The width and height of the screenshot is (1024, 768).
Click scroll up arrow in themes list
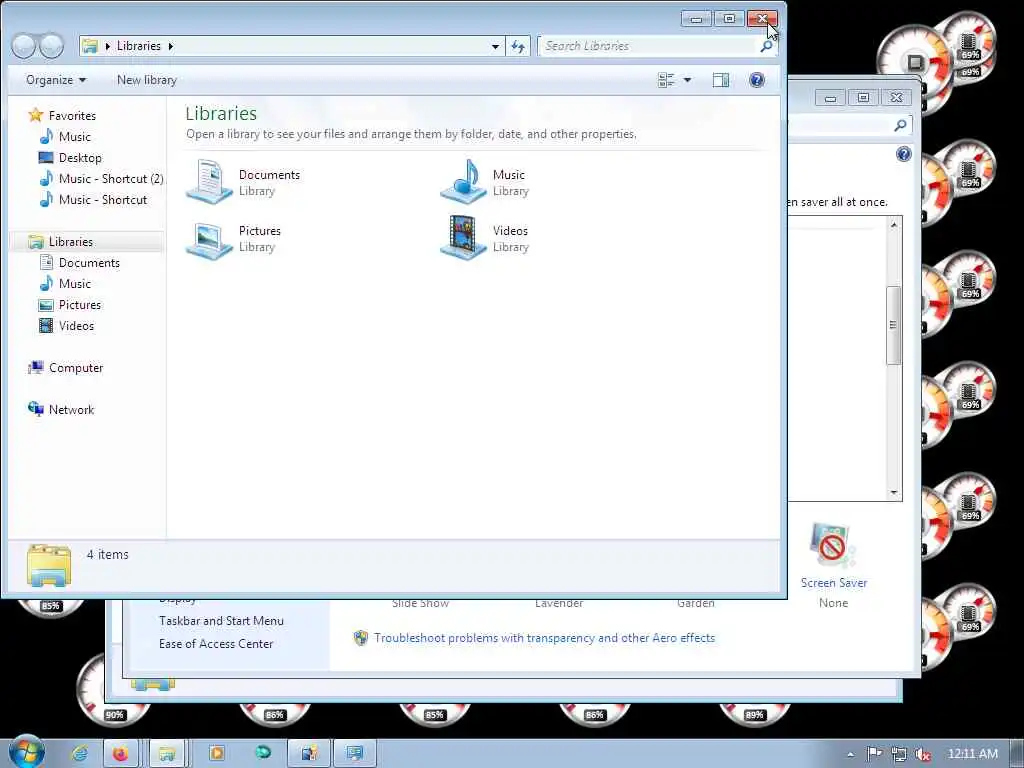pos(894,225)
